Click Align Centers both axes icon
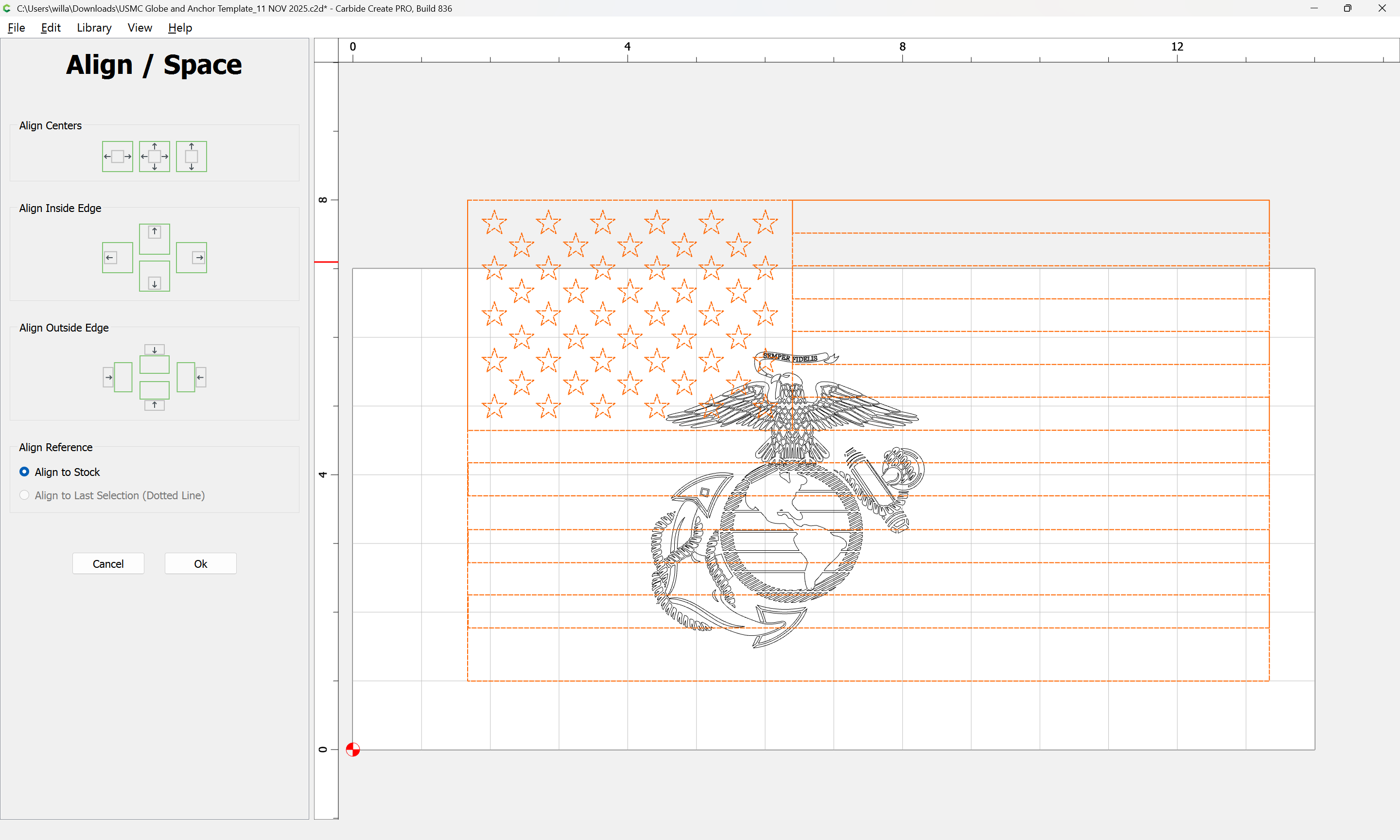 coord(155,156)
